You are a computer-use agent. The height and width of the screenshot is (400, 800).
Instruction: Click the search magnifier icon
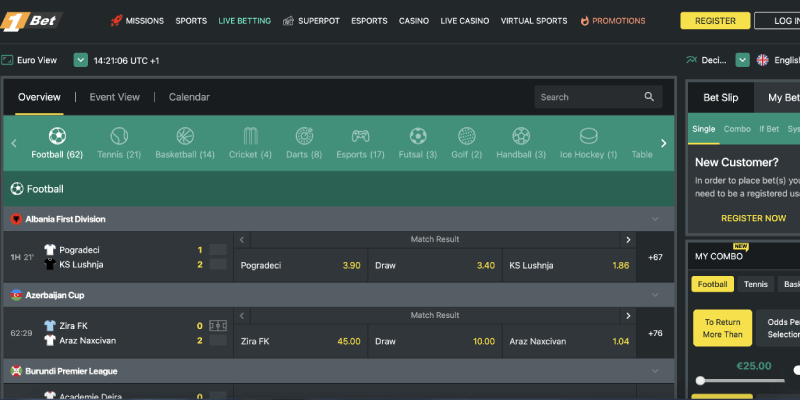click(x=649, y=97)
